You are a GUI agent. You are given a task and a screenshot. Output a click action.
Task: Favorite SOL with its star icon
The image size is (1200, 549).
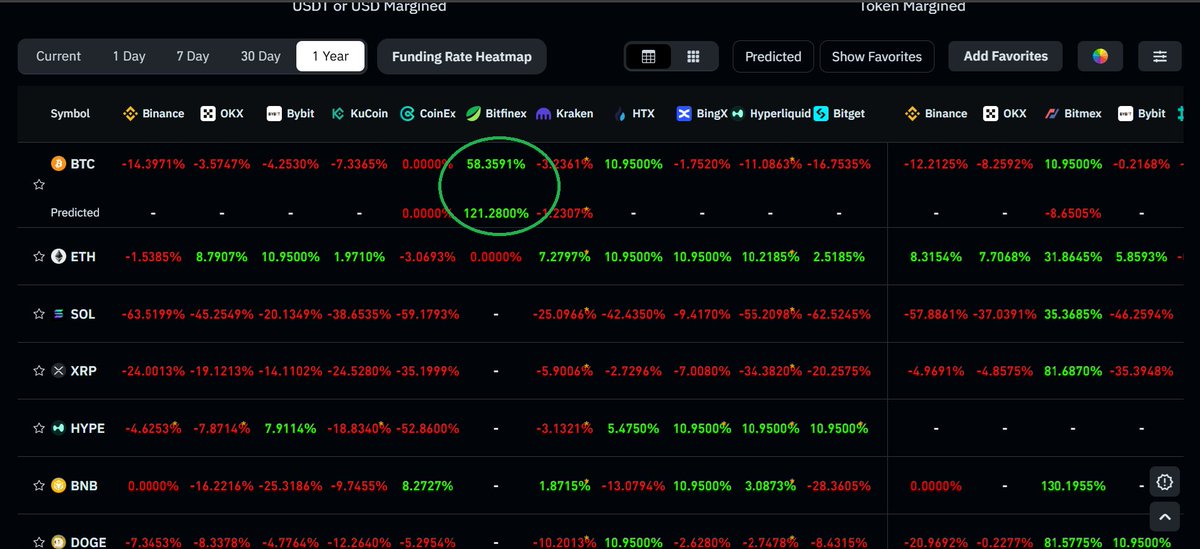coord(39,314)
